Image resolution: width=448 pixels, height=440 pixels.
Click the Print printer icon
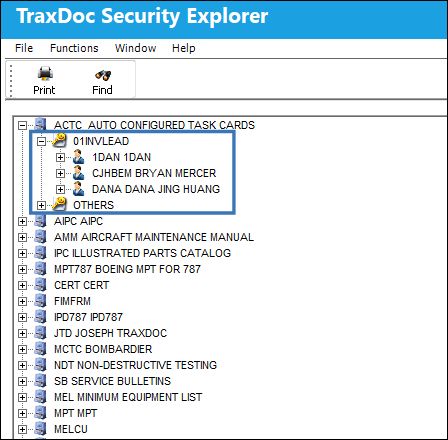(x=45, y=74)
